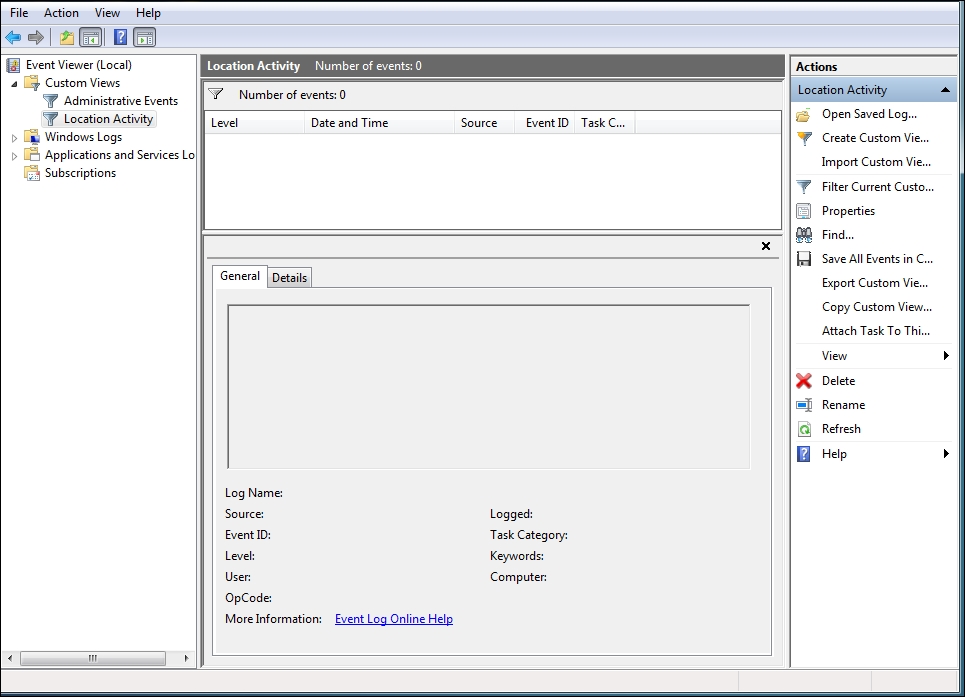Click the navigate back arrow
This screenshot has height=697, width=965.
[x=12, y=37]
